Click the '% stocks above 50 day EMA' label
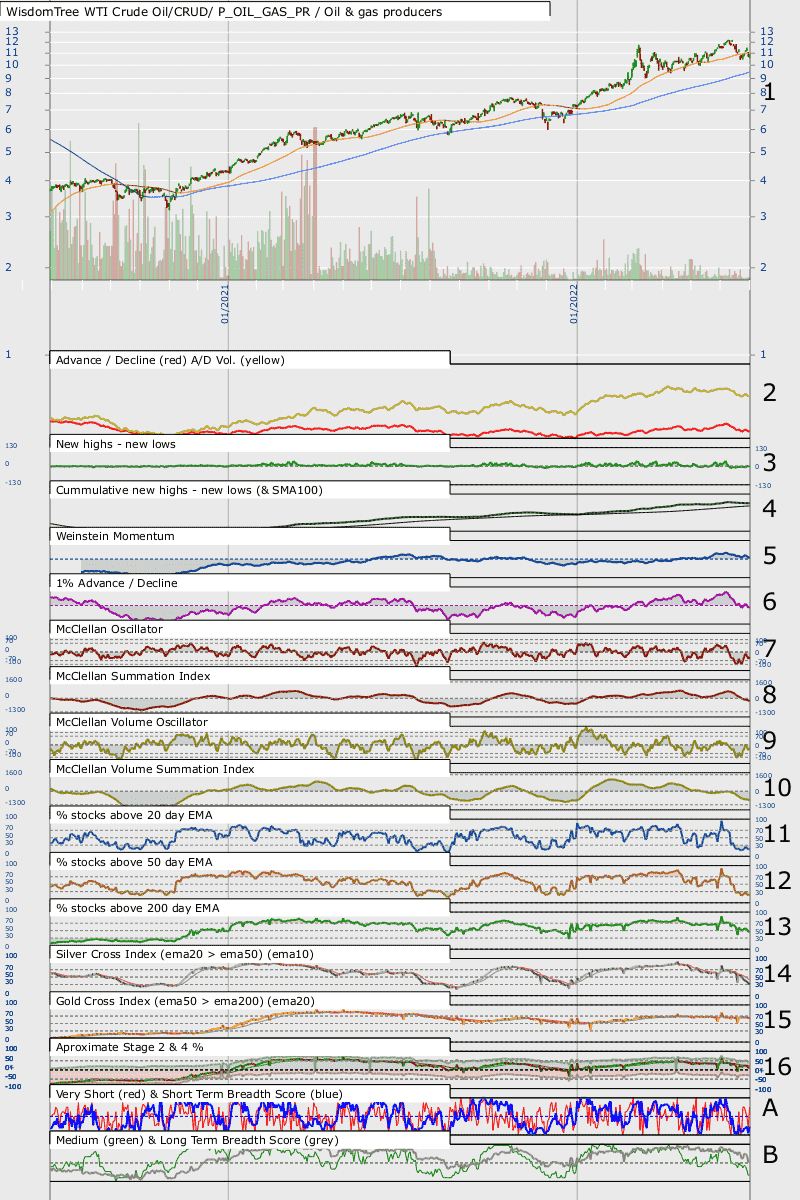 click(133, 861)
